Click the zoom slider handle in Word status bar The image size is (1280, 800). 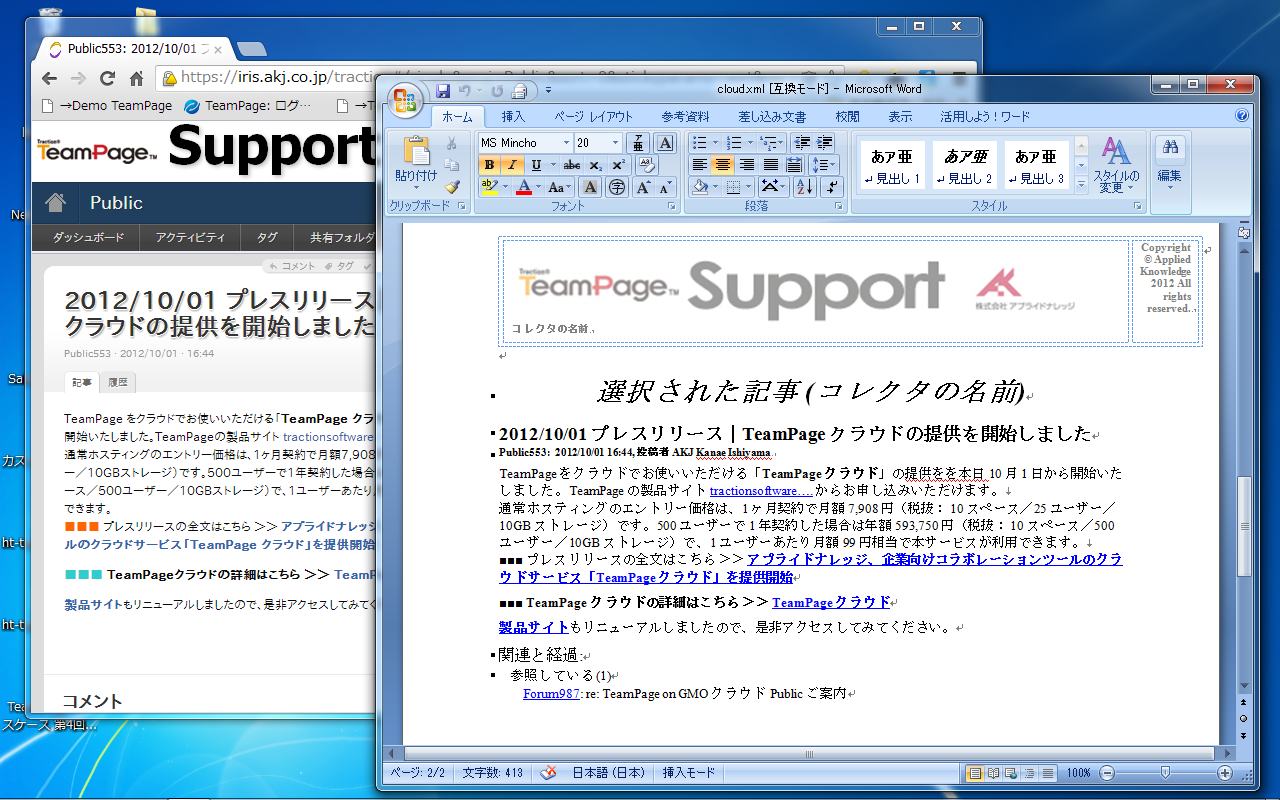click(x=1165, y=772)
